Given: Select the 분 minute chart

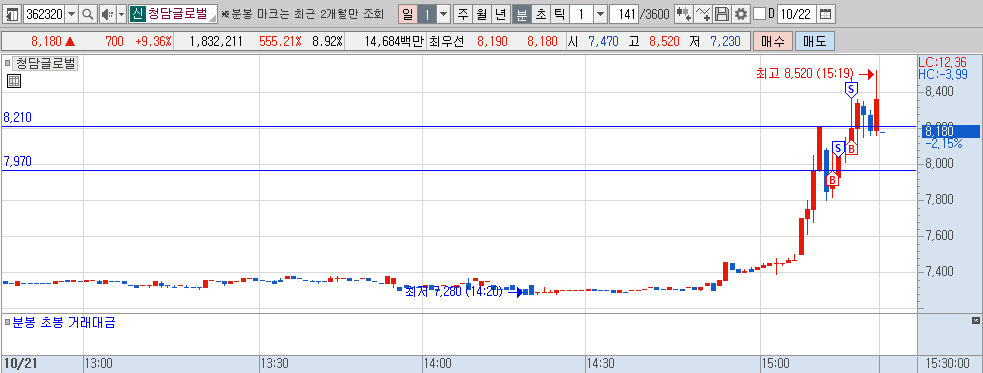Looking at the screenshot, I should [x=521, y=14].
